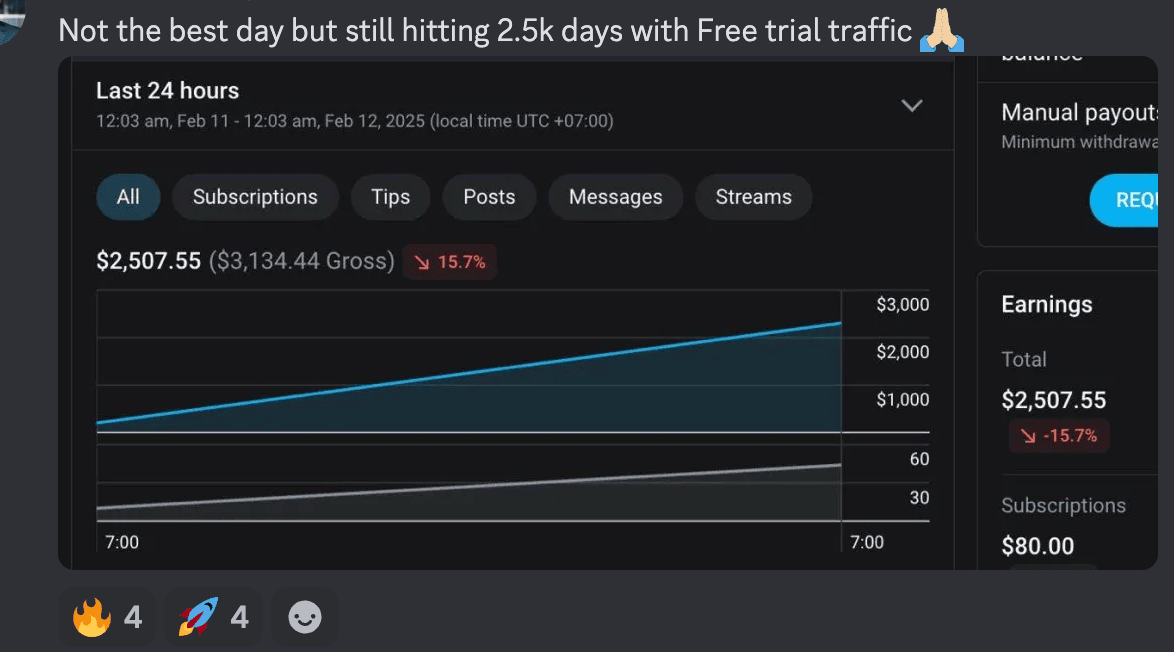Select the All earnings filter
The width and height of the screenshot is (1174, 652).
[128, 197]
